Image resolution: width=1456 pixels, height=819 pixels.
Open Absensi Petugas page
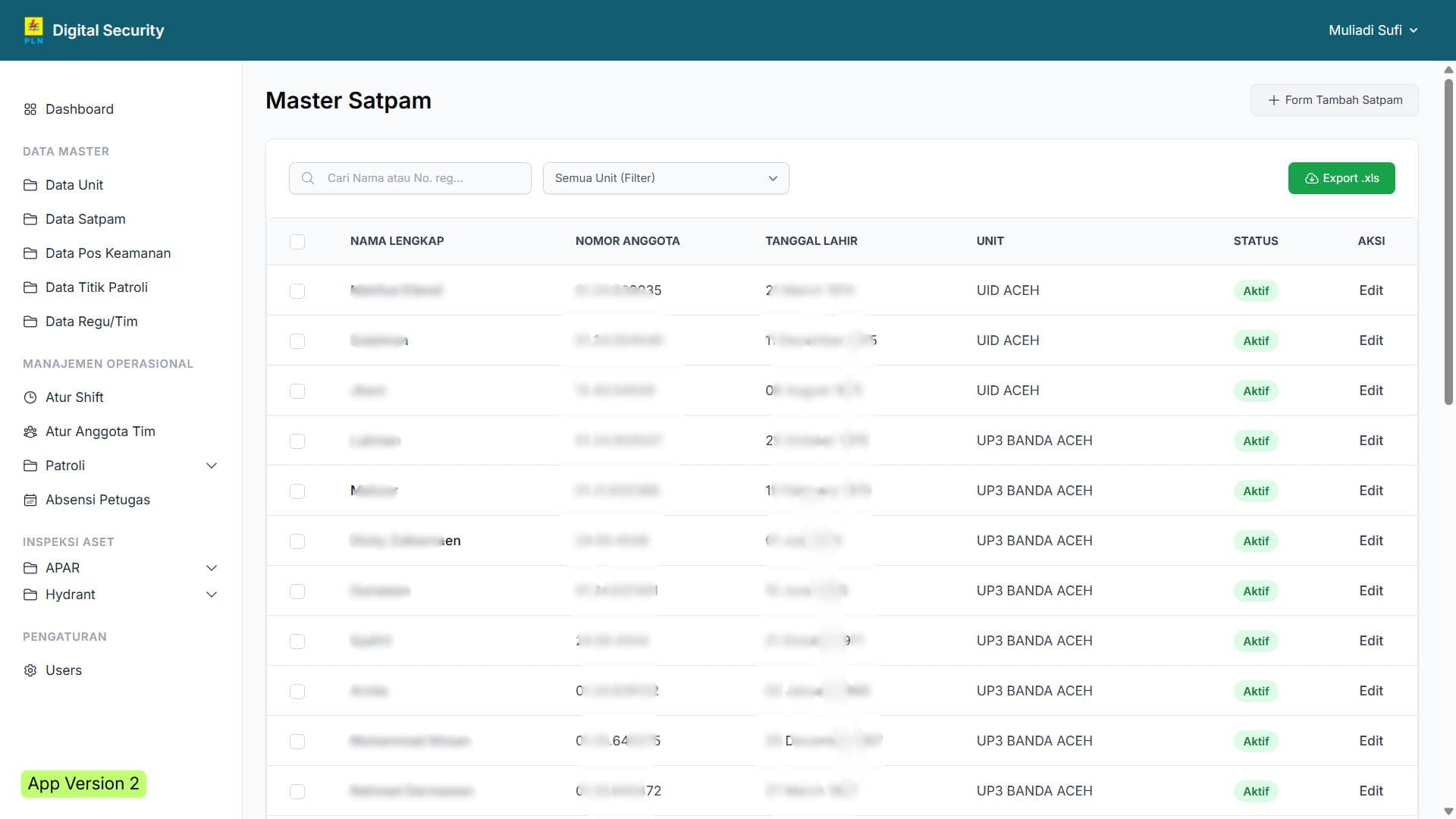(97, 500)
